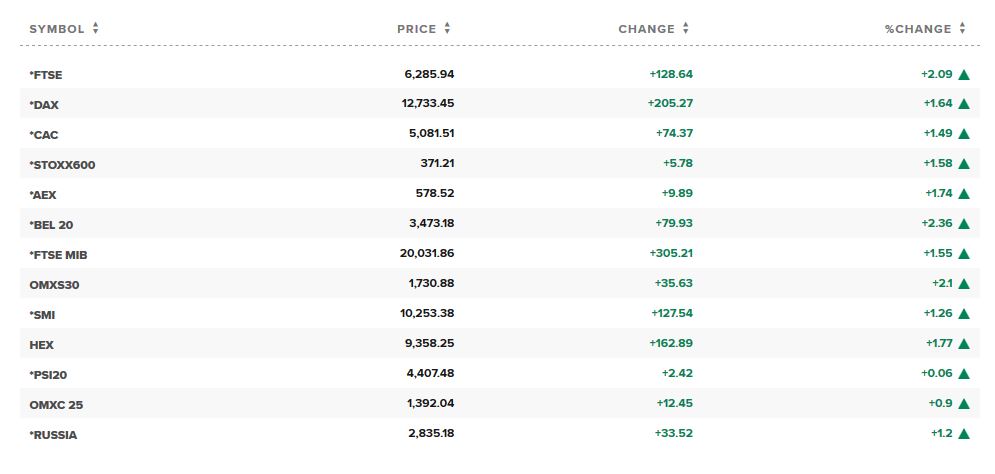Screen dimensions: 995x474
Task: Open the OMXS30 symbol link
Action: (x=55, y=285)
